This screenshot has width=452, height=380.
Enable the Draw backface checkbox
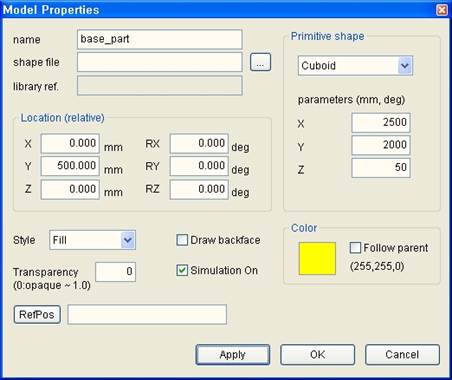(182, 240)
